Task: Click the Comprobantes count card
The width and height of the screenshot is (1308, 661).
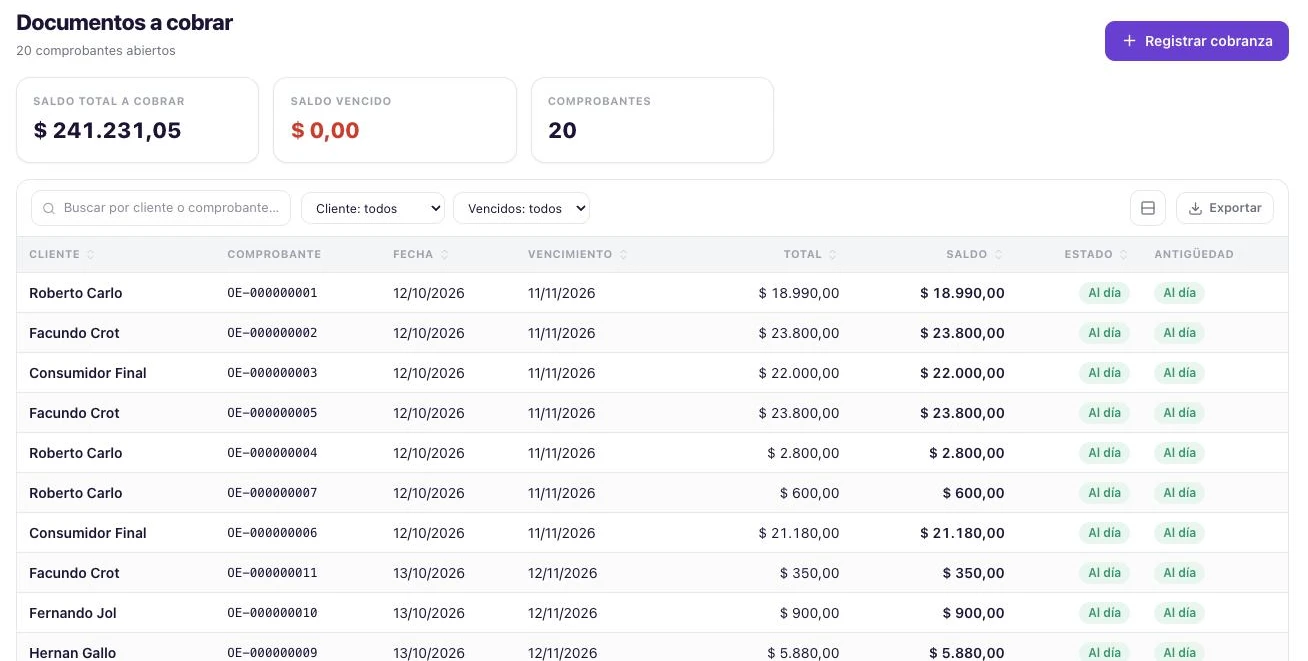Action: [x=652, y=120]
